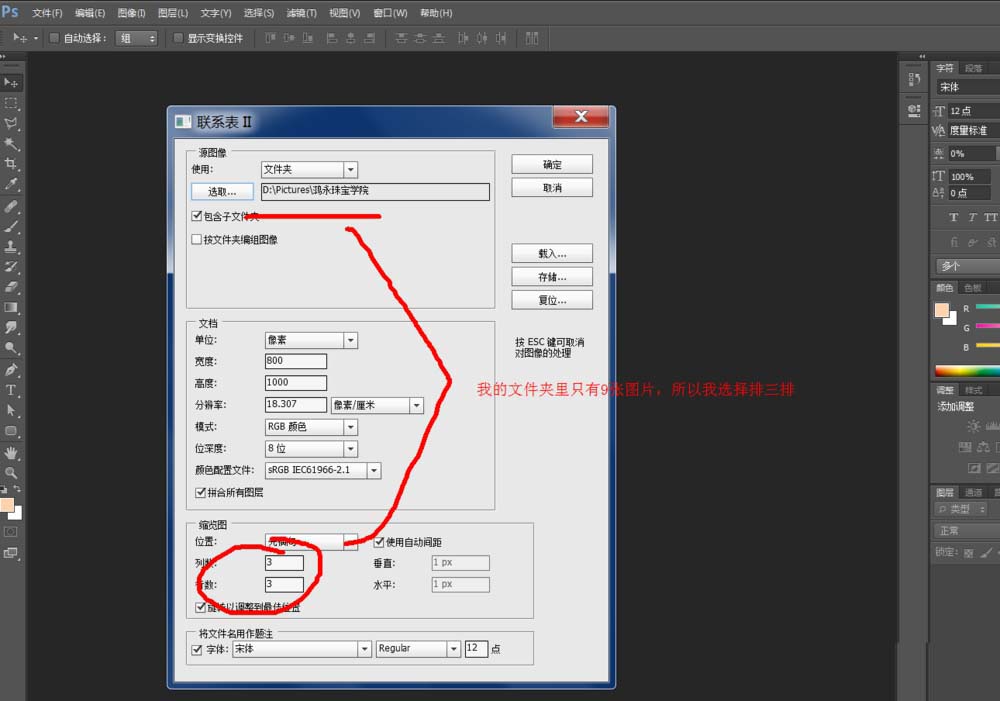The width and height of the screenshot is (1000, 701).
Task: Toggle 拼合所有图层 checkbox
Action: coord(200,492)
